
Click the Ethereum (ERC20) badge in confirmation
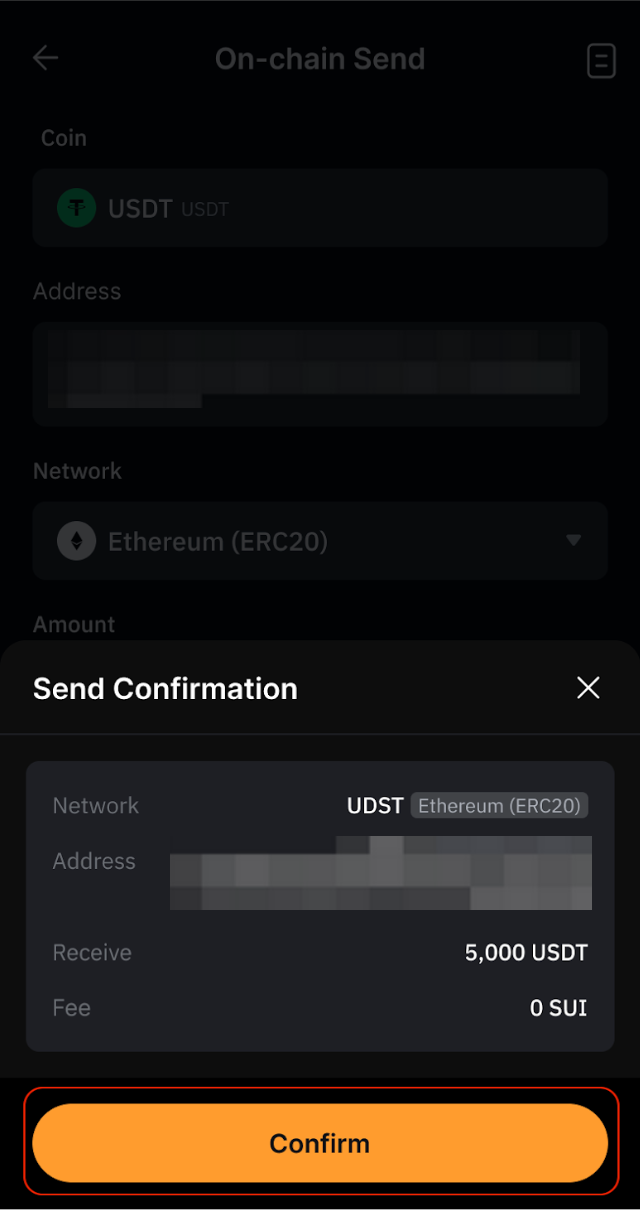coord(500,806)
